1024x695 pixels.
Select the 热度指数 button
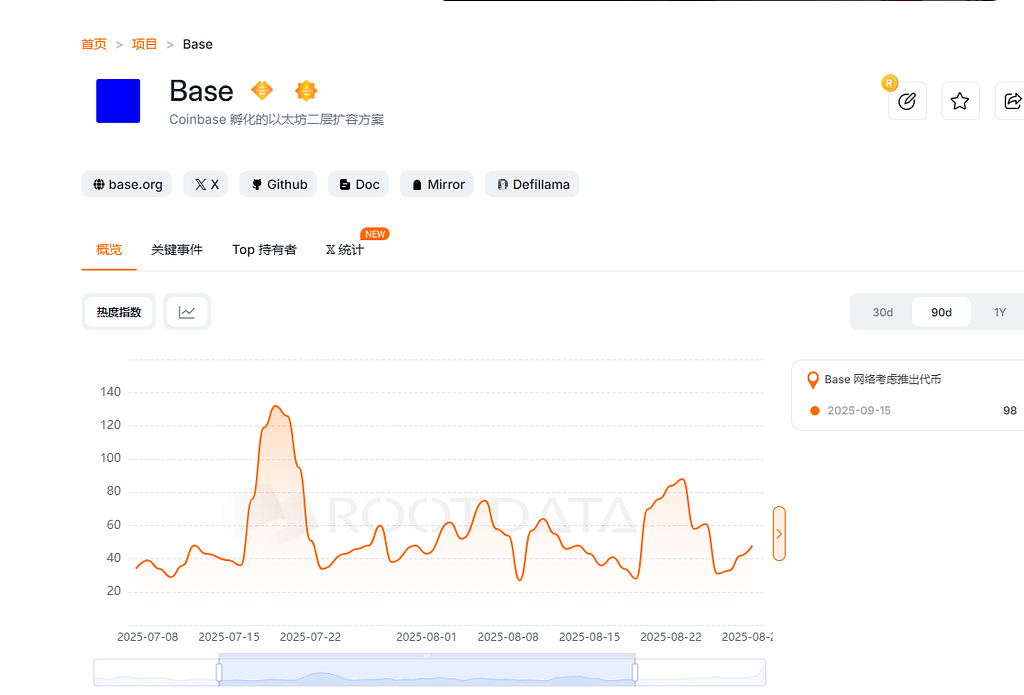point(119,312)
